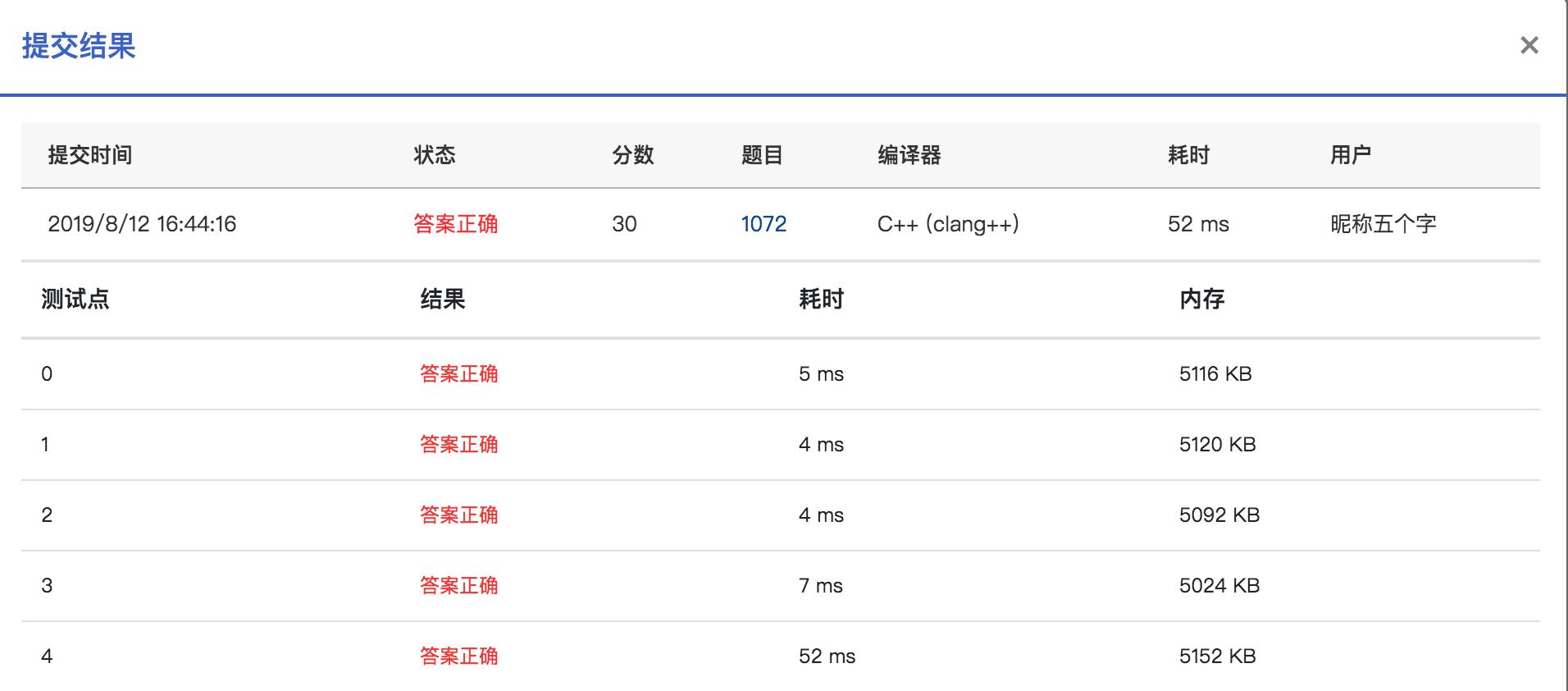Click test point number 4
Viewport: 1568px width, 691px height.
tap(47, 657)
